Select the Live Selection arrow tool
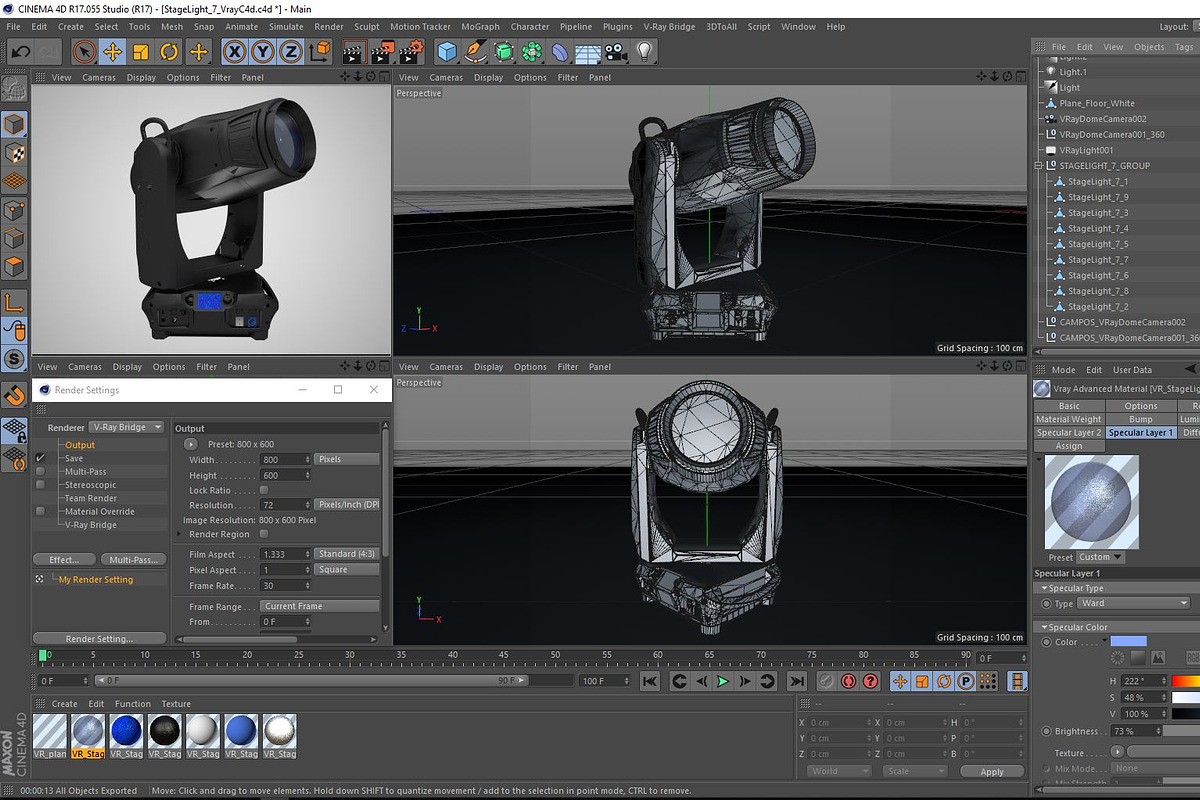1200x800 pixels. click(85, 51)
